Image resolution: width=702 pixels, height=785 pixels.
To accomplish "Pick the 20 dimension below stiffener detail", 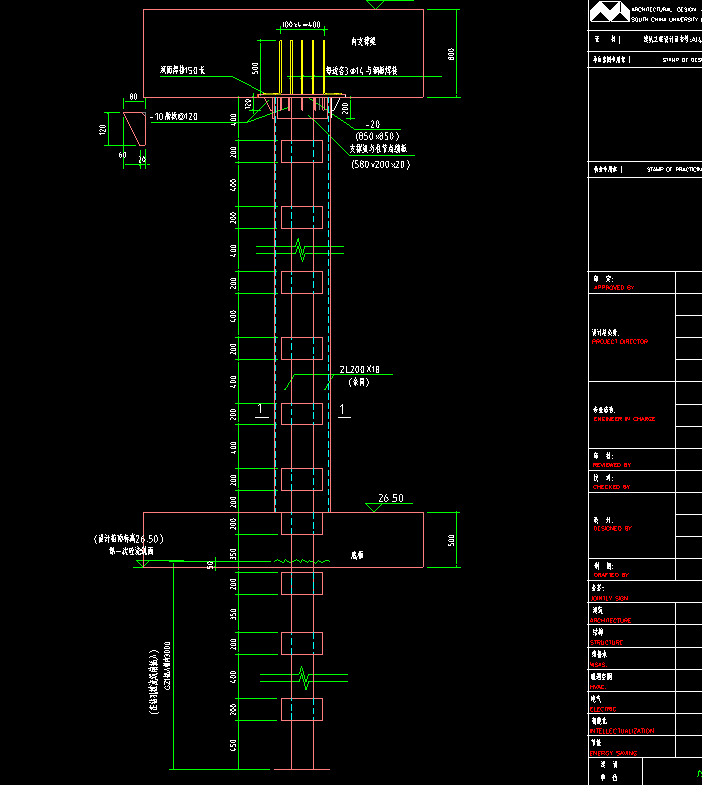I will click(x=142, y=159).
